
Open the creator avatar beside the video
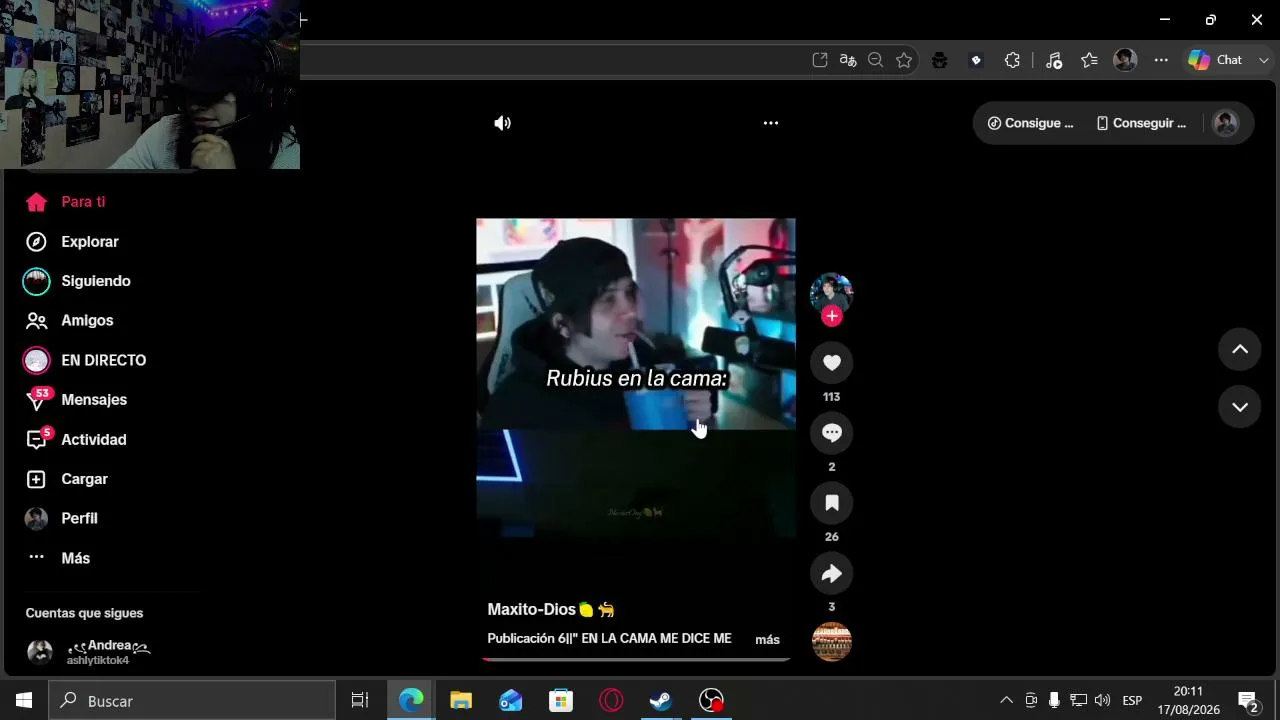831,292
